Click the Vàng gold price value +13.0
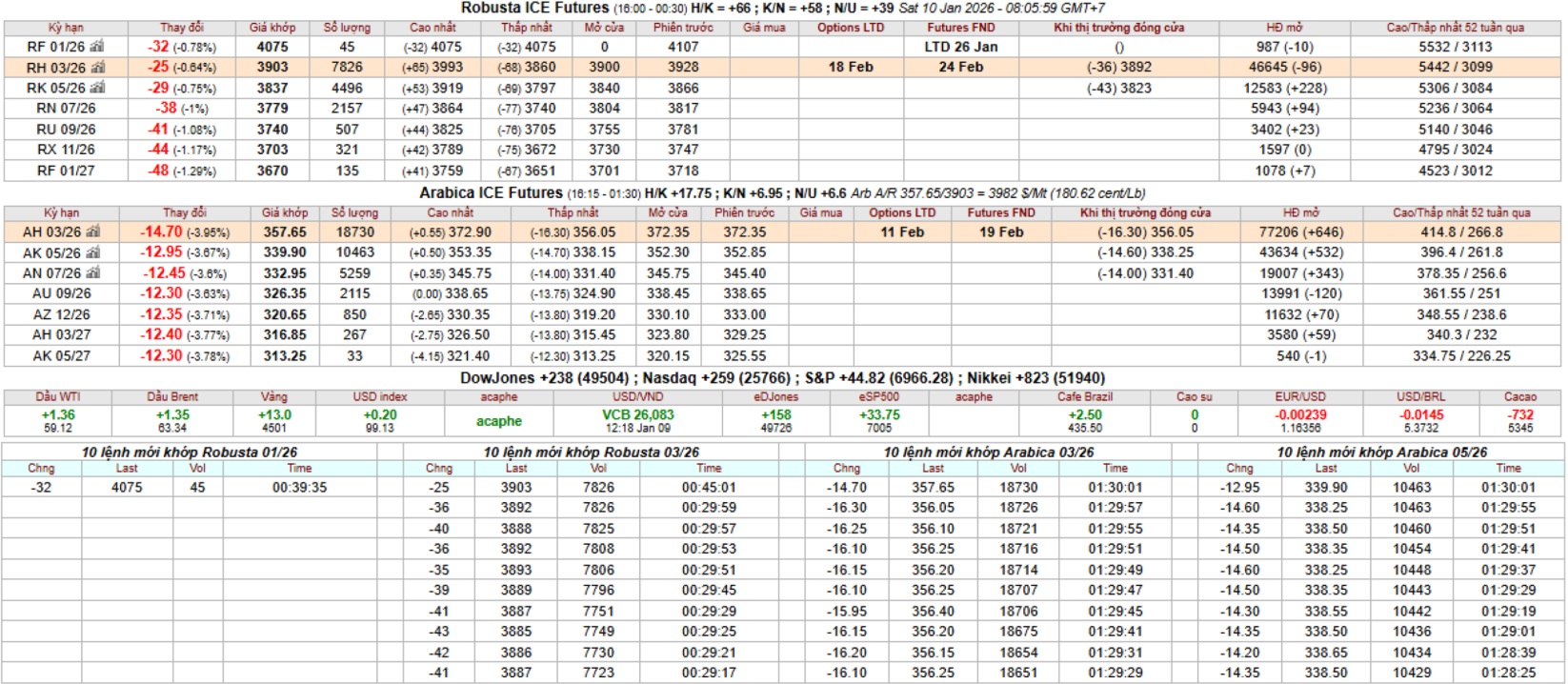The width and height of the screenshot is (1568, 684). tap(274, 415)
